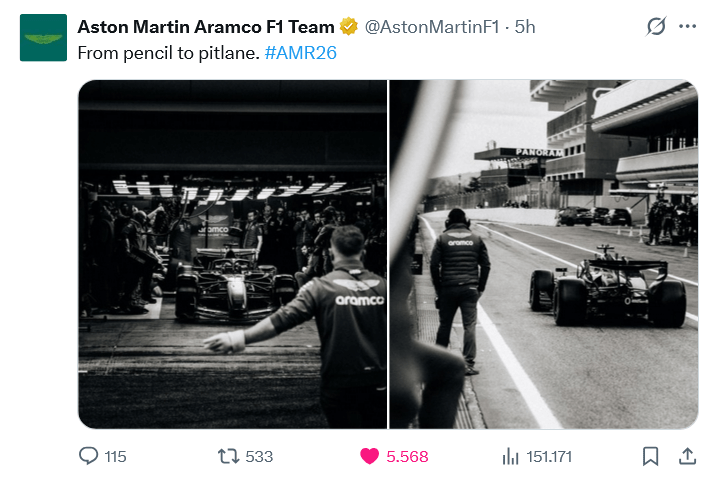This screenshot has width=718, height=482.
Task: Open the right pitlane photo
Action: click(543, 254)
